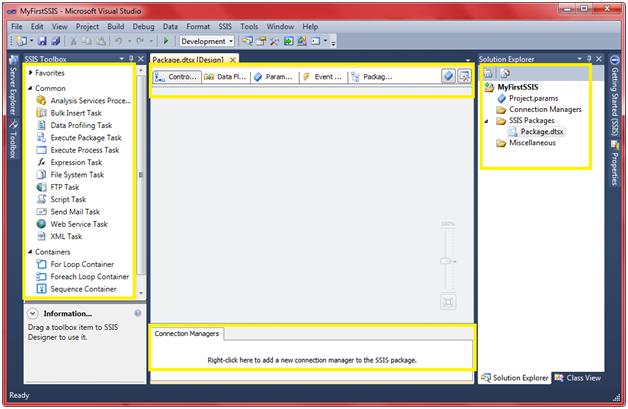Select the Send Mail Task item
Image resolution: width=628 pixels, height=409 pixels.
[x=68, y=212]
